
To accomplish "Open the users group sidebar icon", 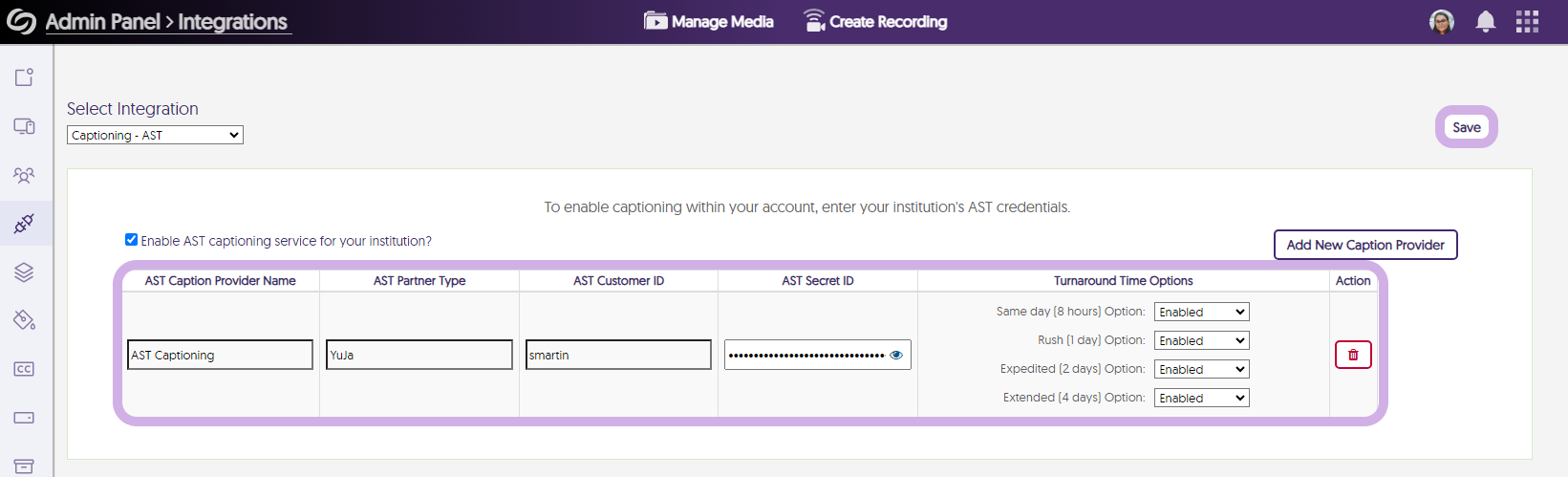I will (24, 175).
